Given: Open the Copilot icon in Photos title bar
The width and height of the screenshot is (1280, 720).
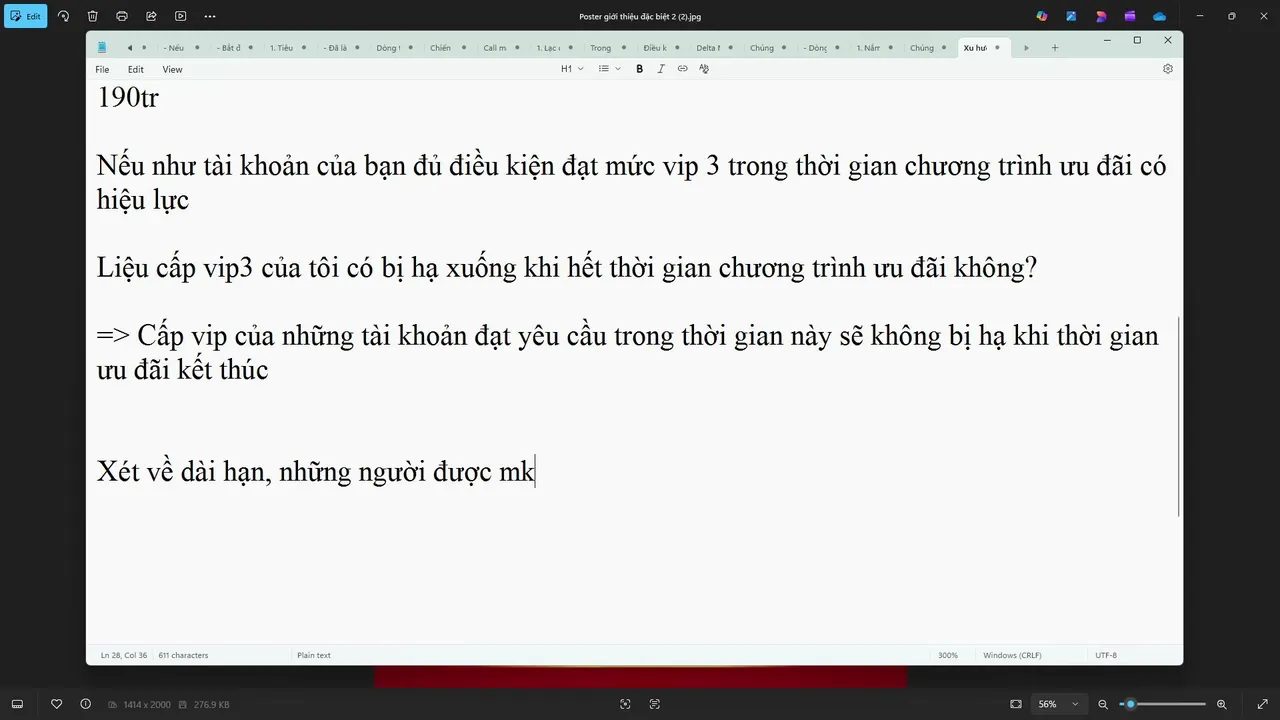Looking at the screenshot, I should pyautogui.click(x=1042, y=16).
